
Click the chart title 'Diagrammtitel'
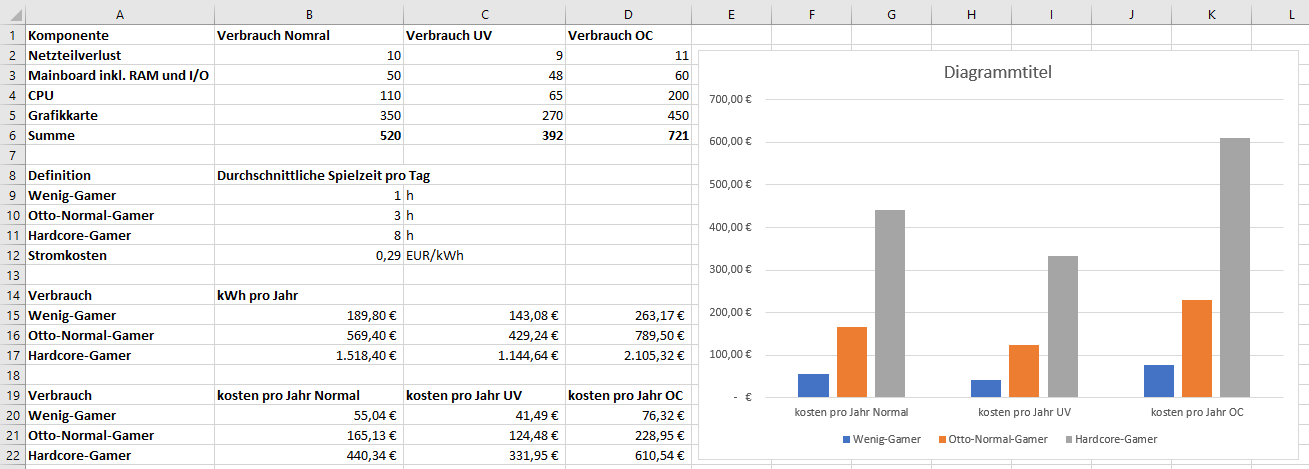(x=998, y=73)
